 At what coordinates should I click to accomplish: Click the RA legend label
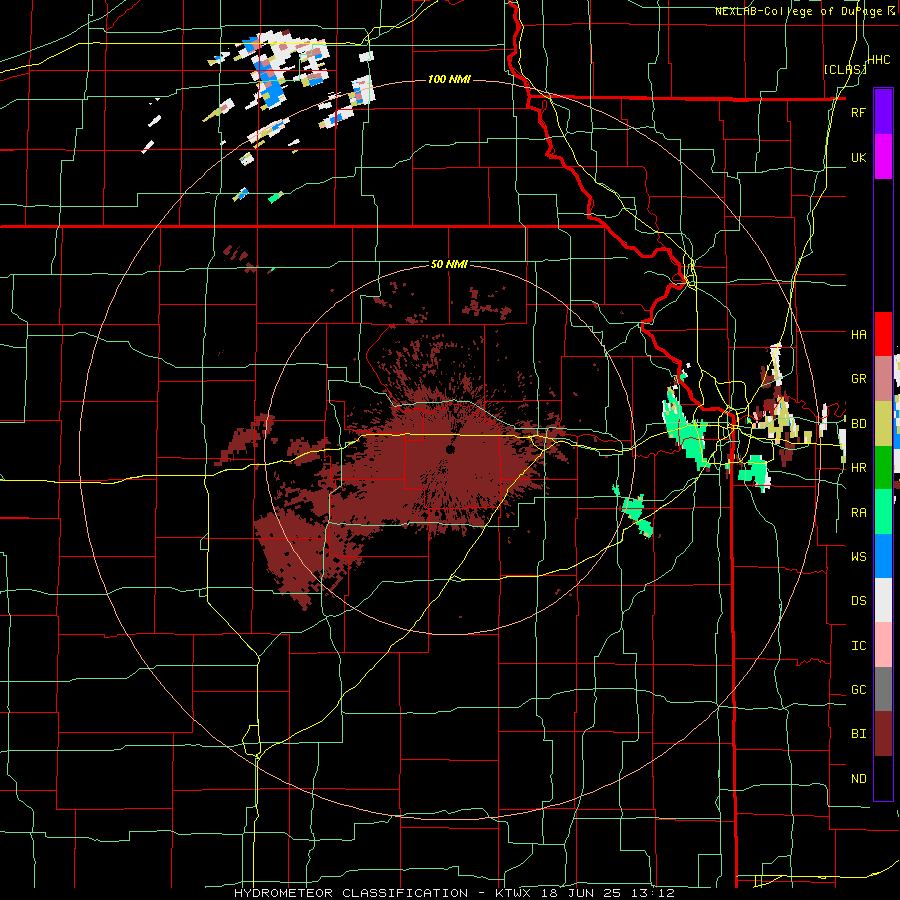[858, 512]
